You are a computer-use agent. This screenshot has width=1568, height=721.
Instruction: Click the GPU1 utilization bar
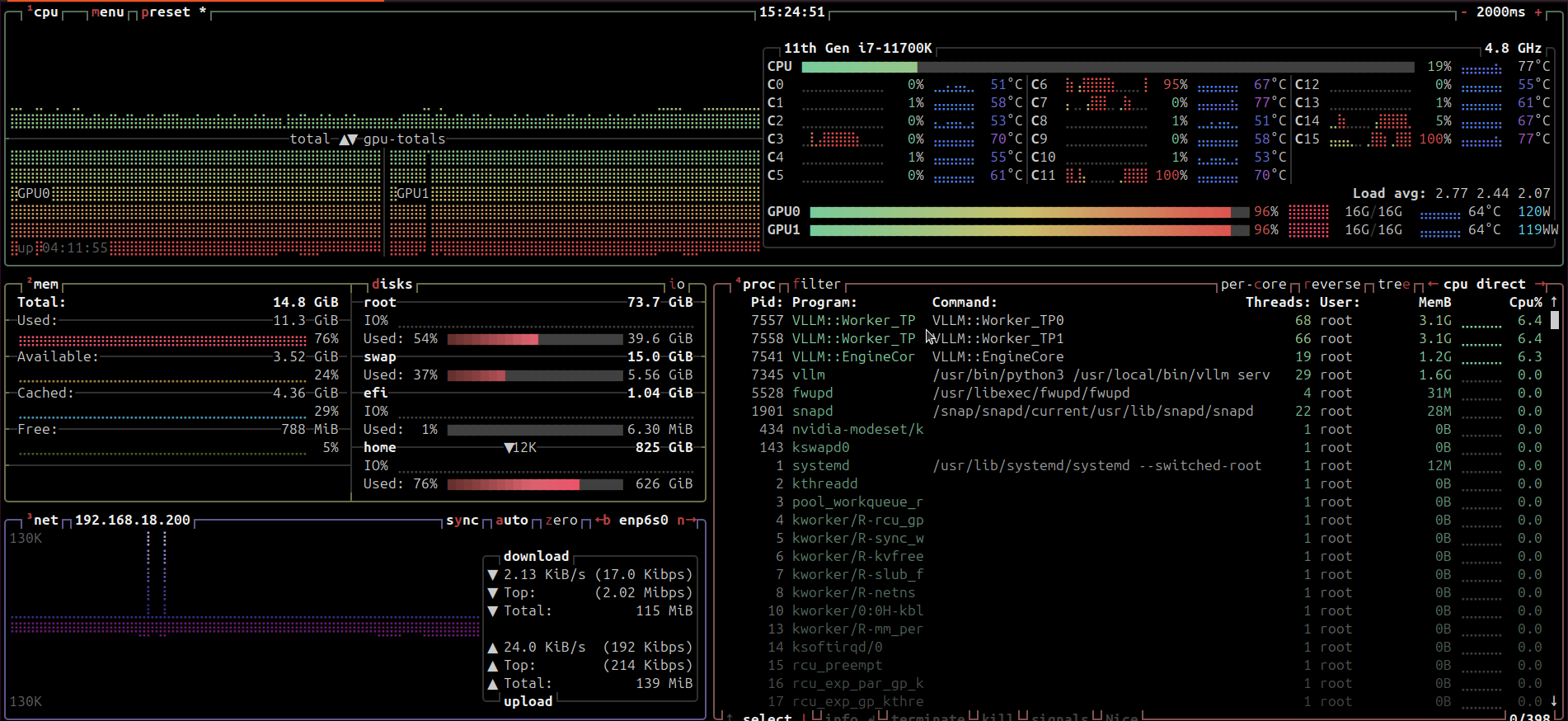coord(1029,230)
